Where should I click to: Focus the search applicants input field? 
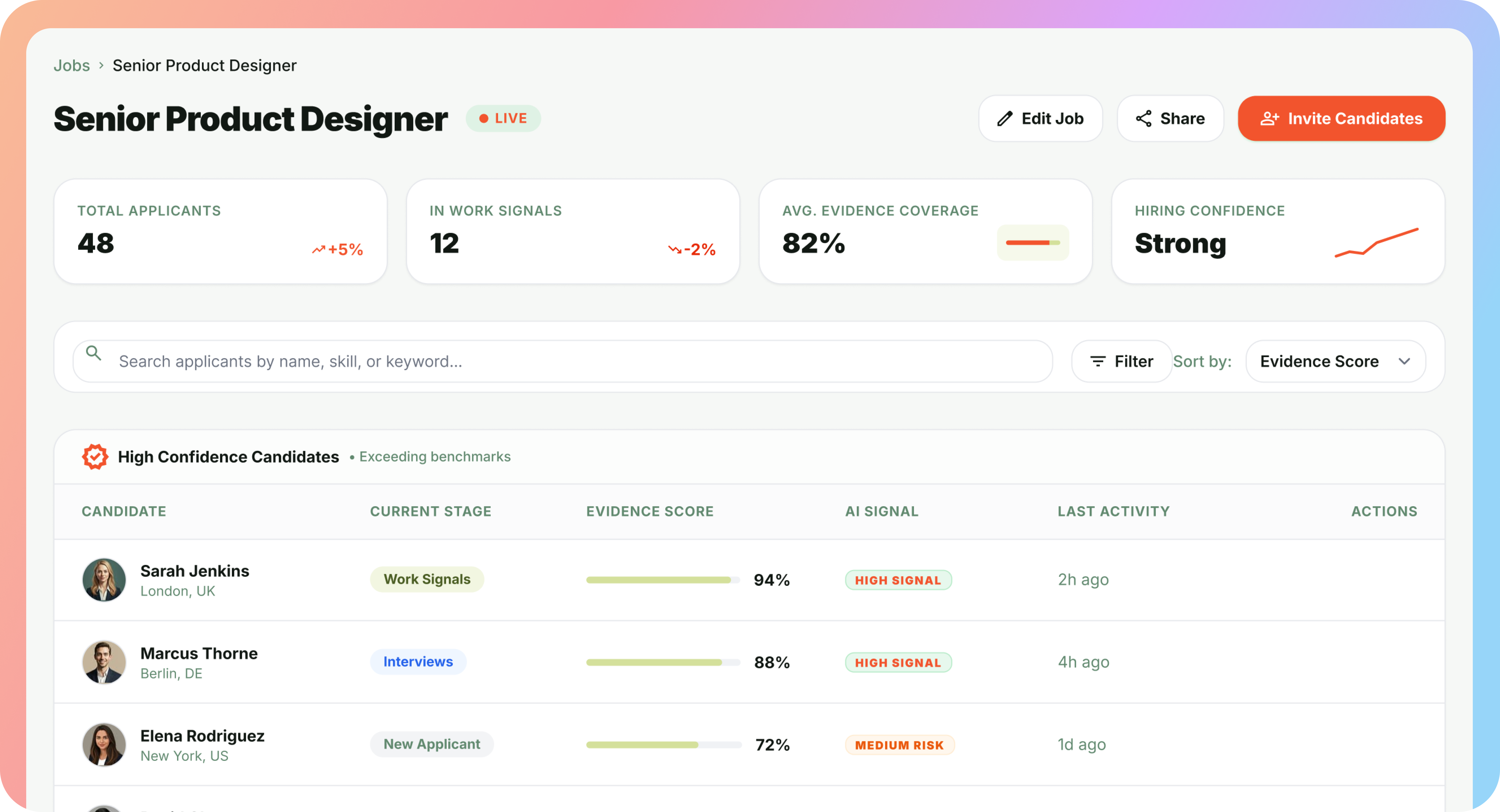[576, 361]
